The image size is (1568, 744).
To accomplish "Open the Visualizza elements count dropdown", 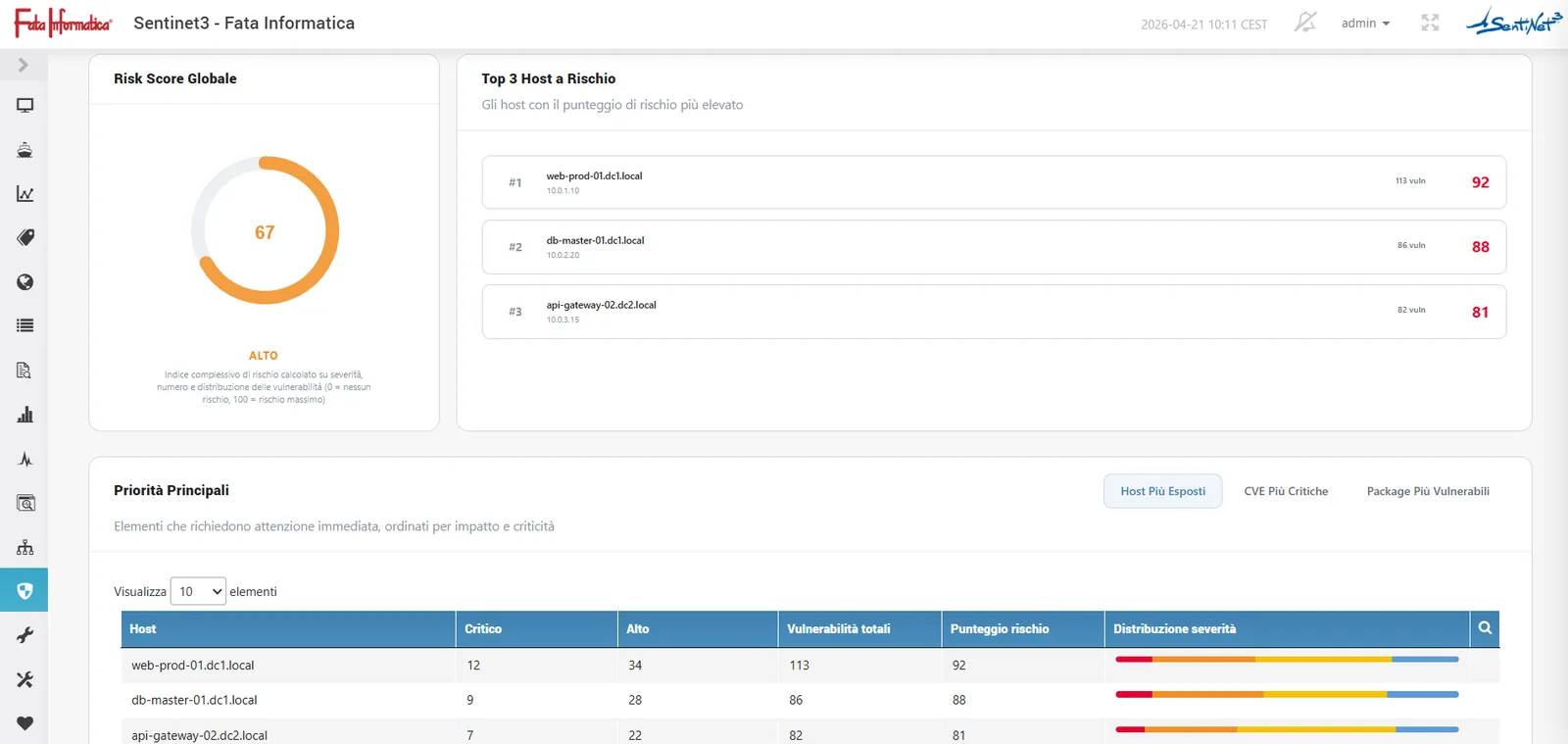I will [198, 591].
